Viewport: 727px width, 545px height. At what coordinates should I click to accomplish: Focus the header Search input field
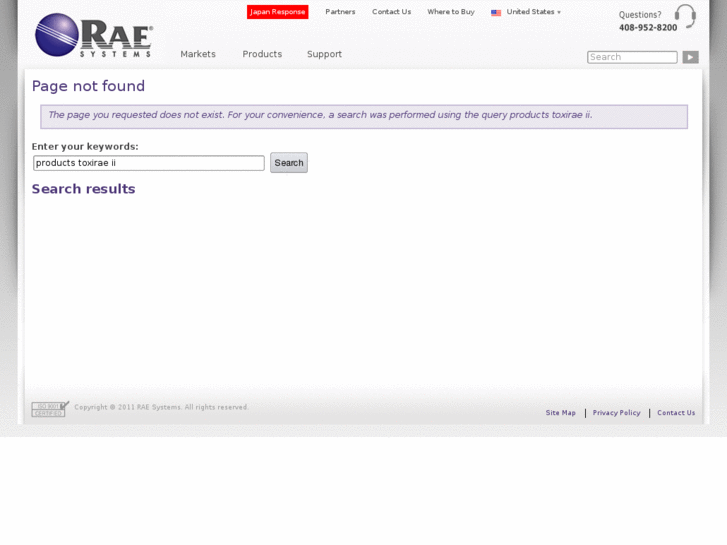[632, 57]
